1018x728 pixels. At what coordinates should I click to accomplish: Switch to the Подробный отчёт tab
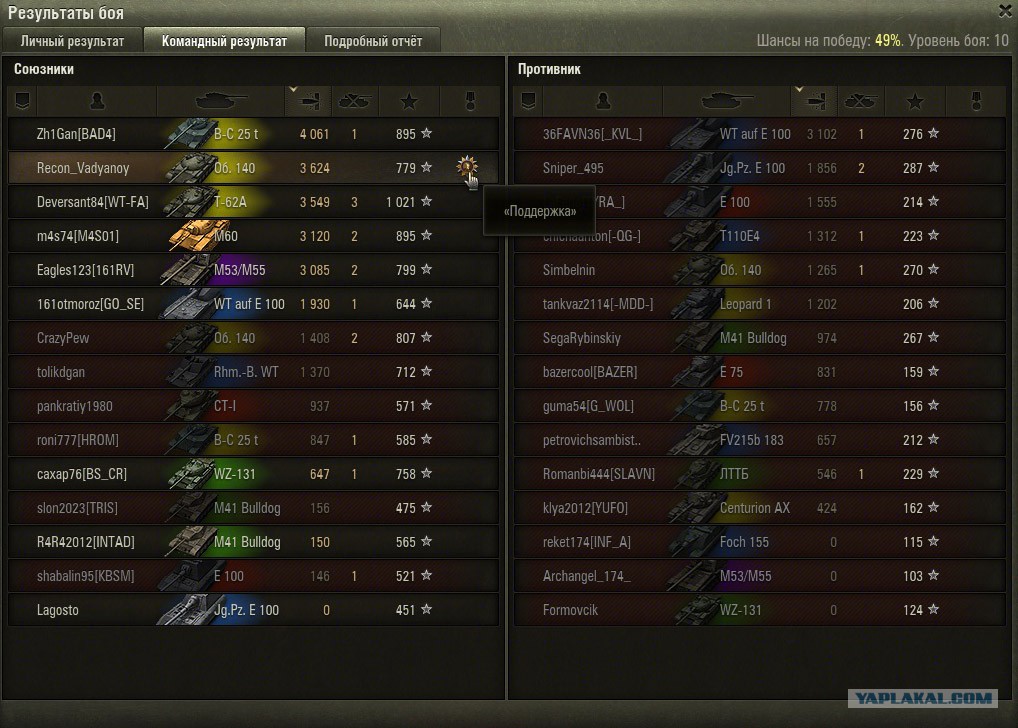pyautogui.click(x=373, y=41)
